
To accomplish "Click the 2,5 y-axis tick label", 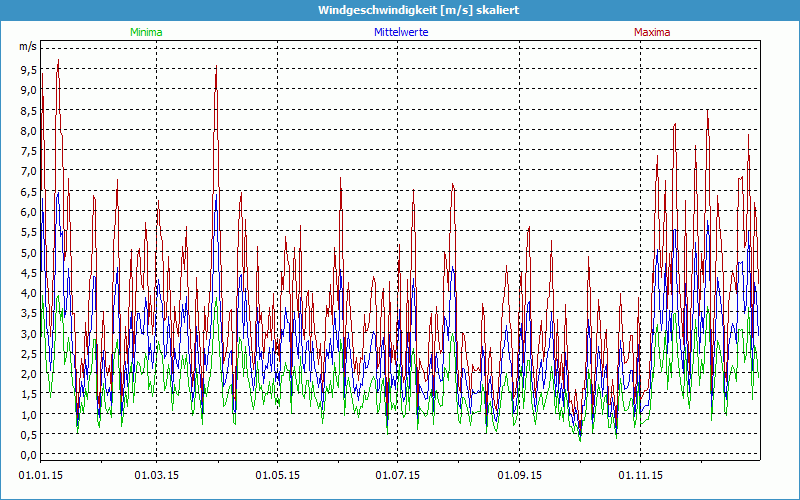I will click(28, 354).
